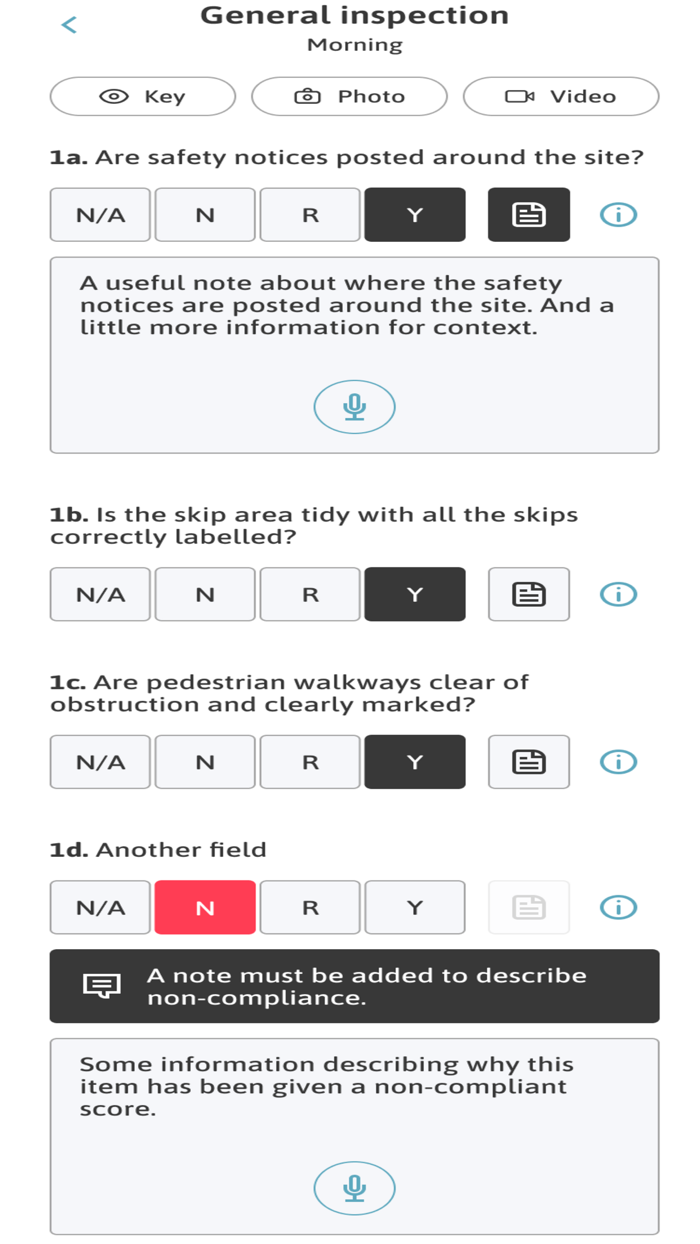The height and width of the screenshot is (1244, 700).
Task: Open the note icon for question 1a
Action: coord(529,215)
